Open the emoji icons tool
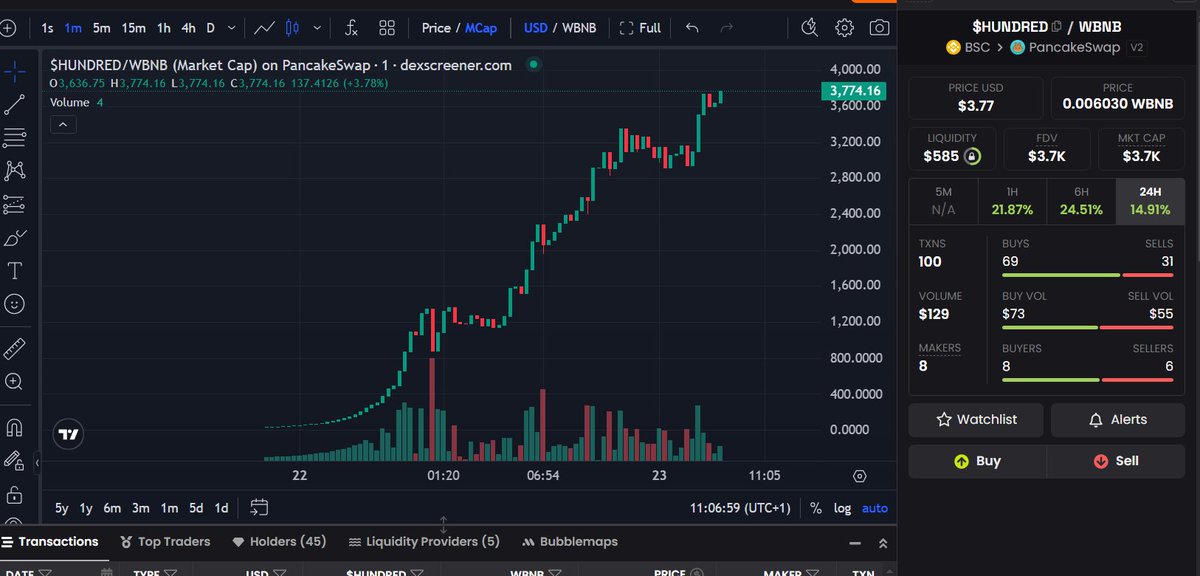The image size is (1200, 576). (15, 303)
